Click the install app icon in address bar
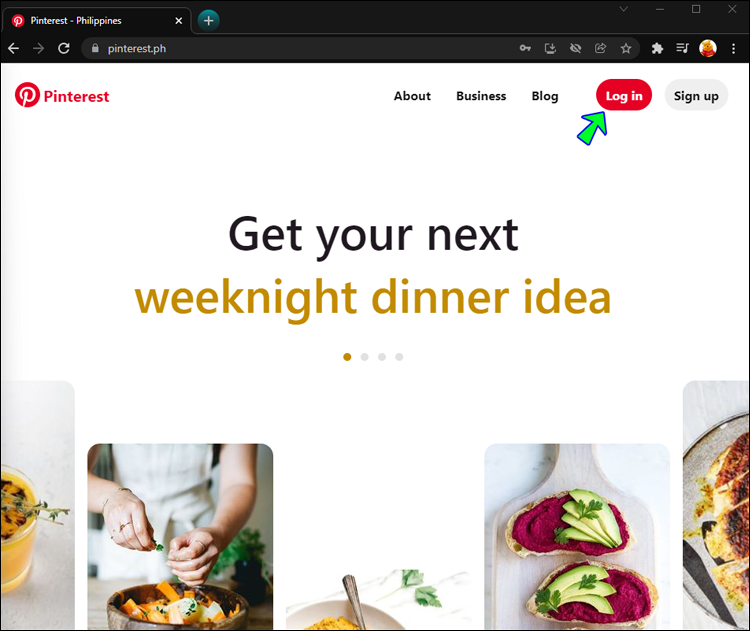This screenshot has width=750, height=631. (550, 48)
